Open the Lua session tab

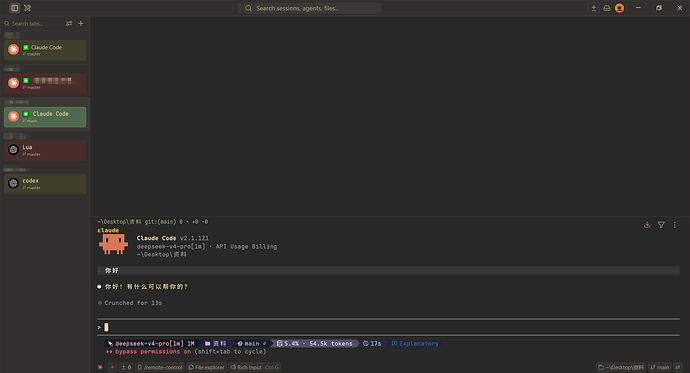(x=45, y=150)
